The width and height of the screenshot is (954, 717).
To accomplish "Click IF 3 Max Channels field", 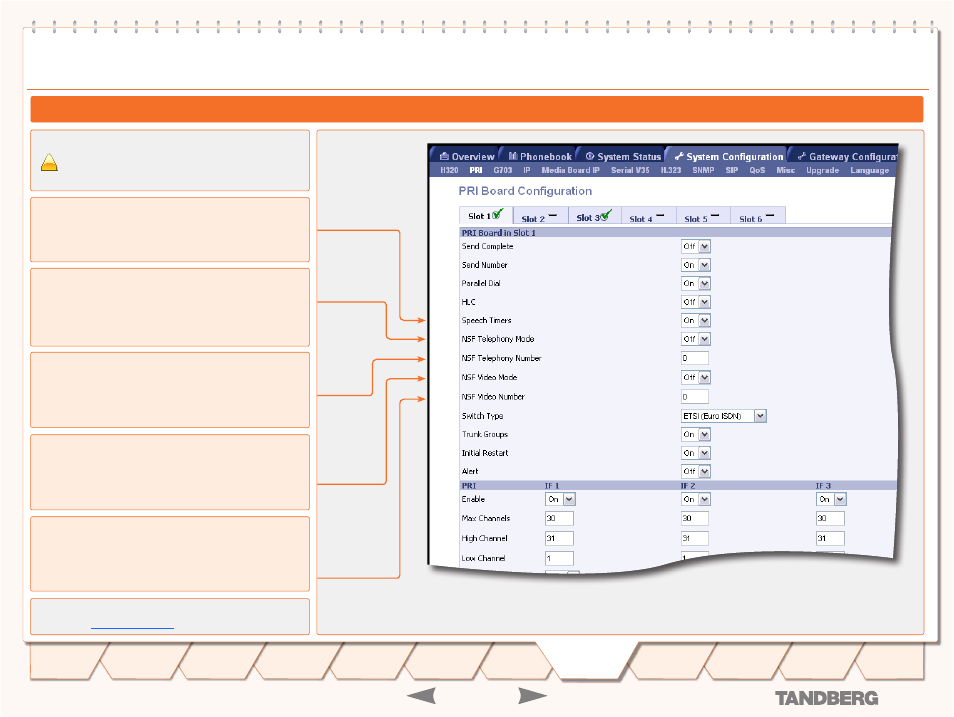I will 830,519.
